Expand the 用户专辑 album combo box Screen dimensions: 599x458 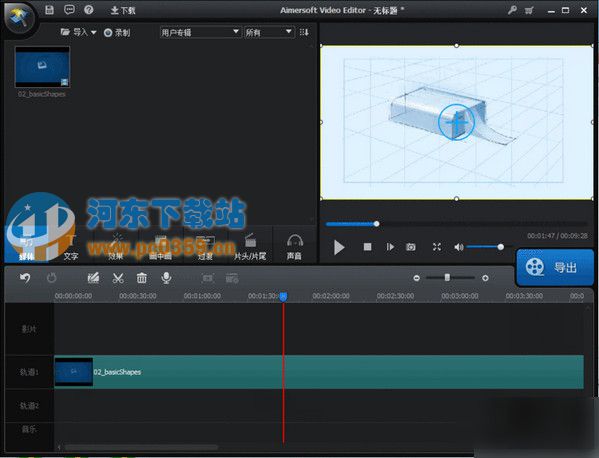pyautogui.click(x=200, y=32)
